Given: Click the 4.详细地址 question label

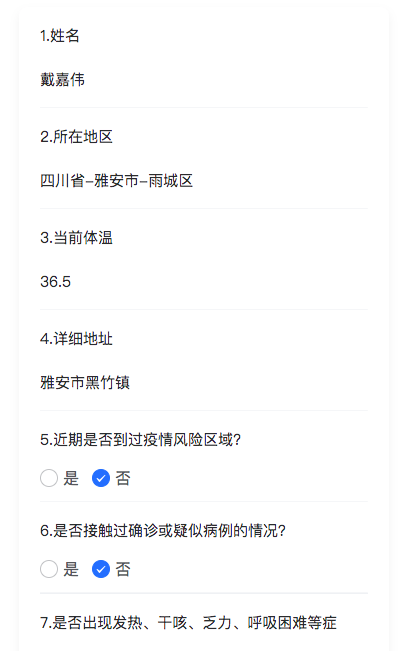Looking at the screenshot, I should 76,339.
